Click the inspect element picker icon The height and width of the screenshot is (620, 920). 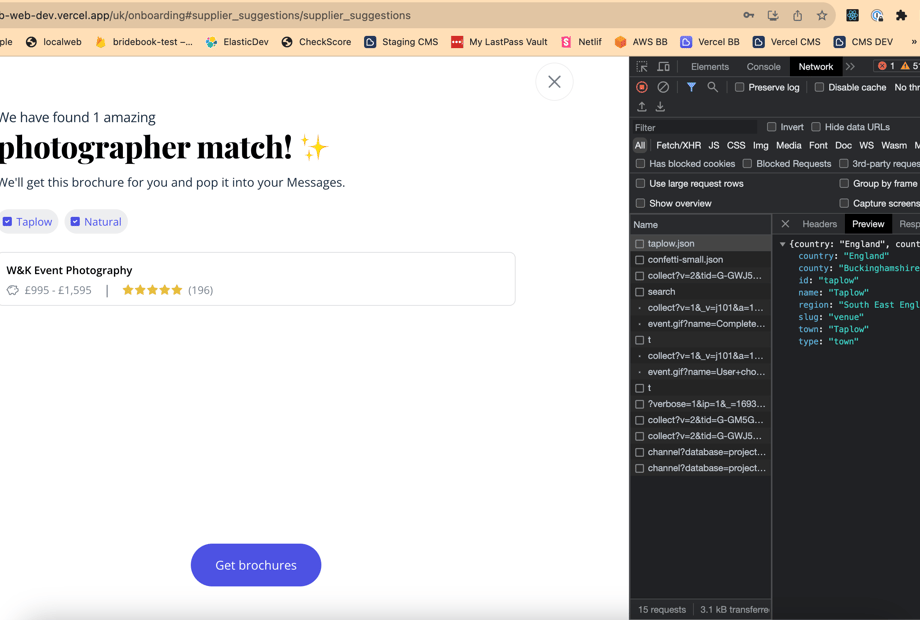pyautogui.click(x=642, y=67)
